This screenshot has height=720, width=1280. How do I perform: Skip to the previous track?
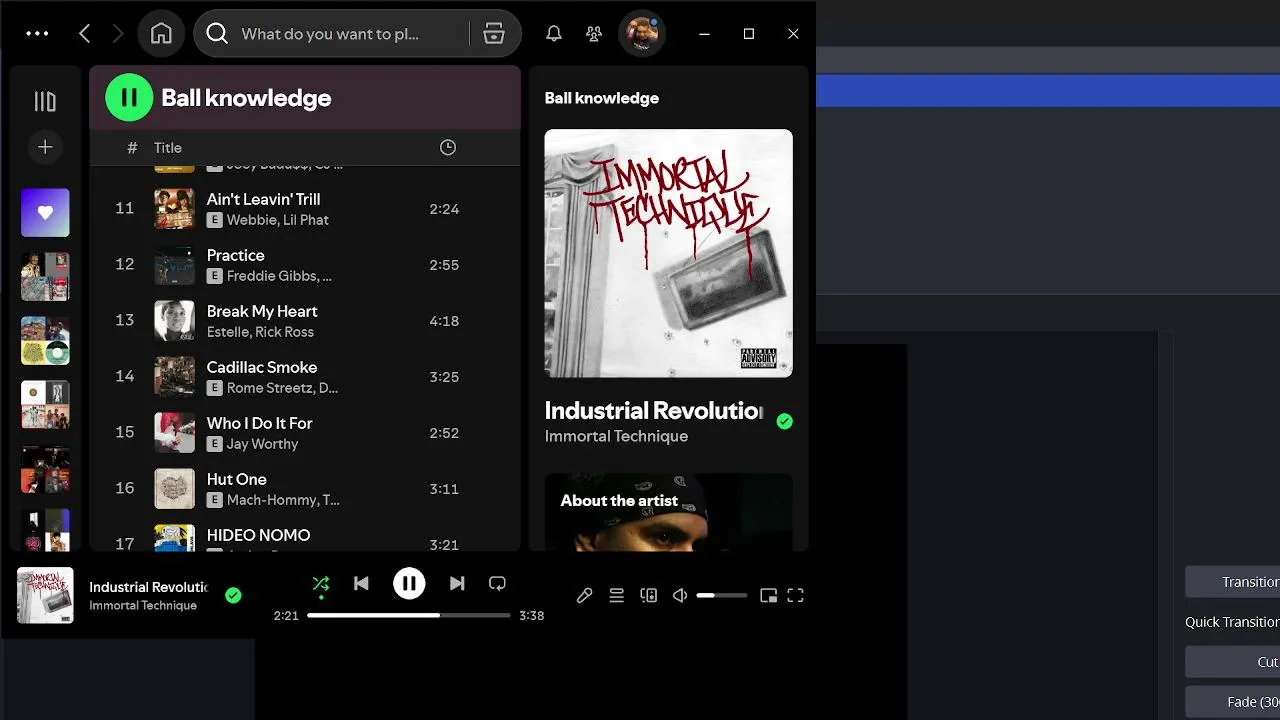click(x=361, y=584)
